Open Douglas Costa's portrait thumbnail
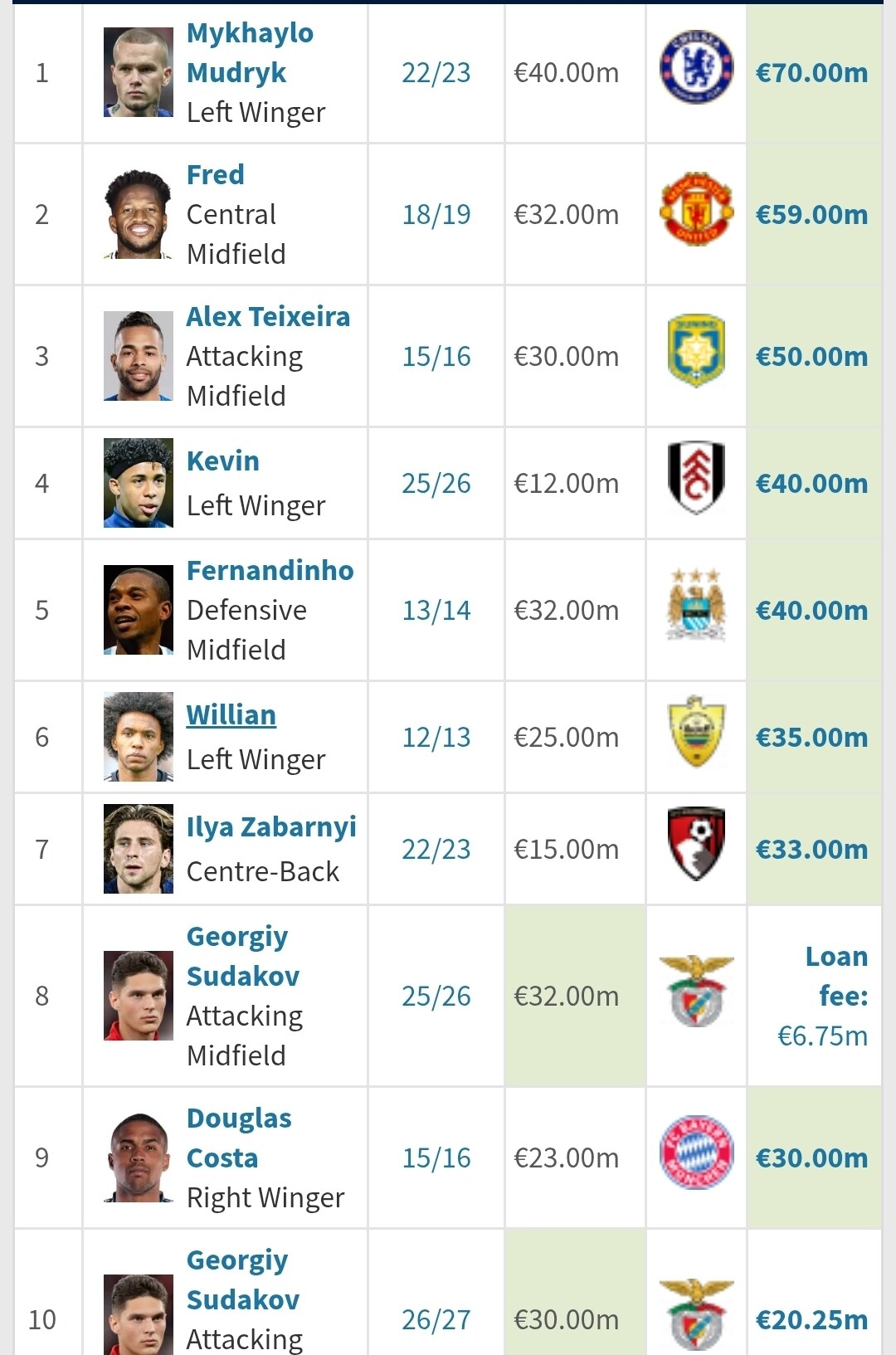896x1355 pixels. pyautogui.click(x=139, y=1158)
